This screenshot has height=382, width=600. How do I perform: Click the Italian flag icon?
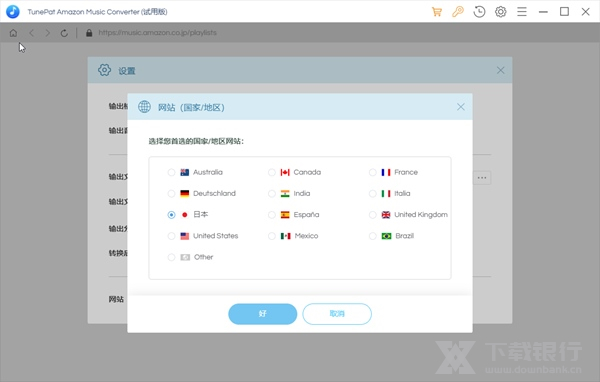pos(386,194)
